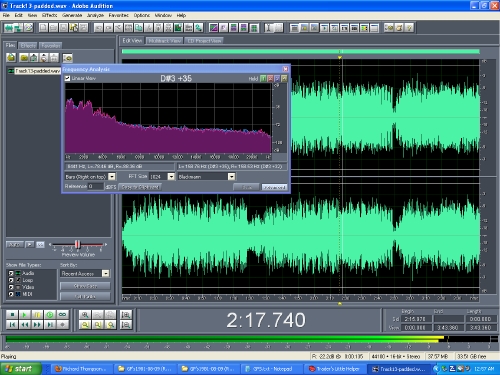
Task: Switch to Effects tab in left panel
Action: [x=28, y=46]
